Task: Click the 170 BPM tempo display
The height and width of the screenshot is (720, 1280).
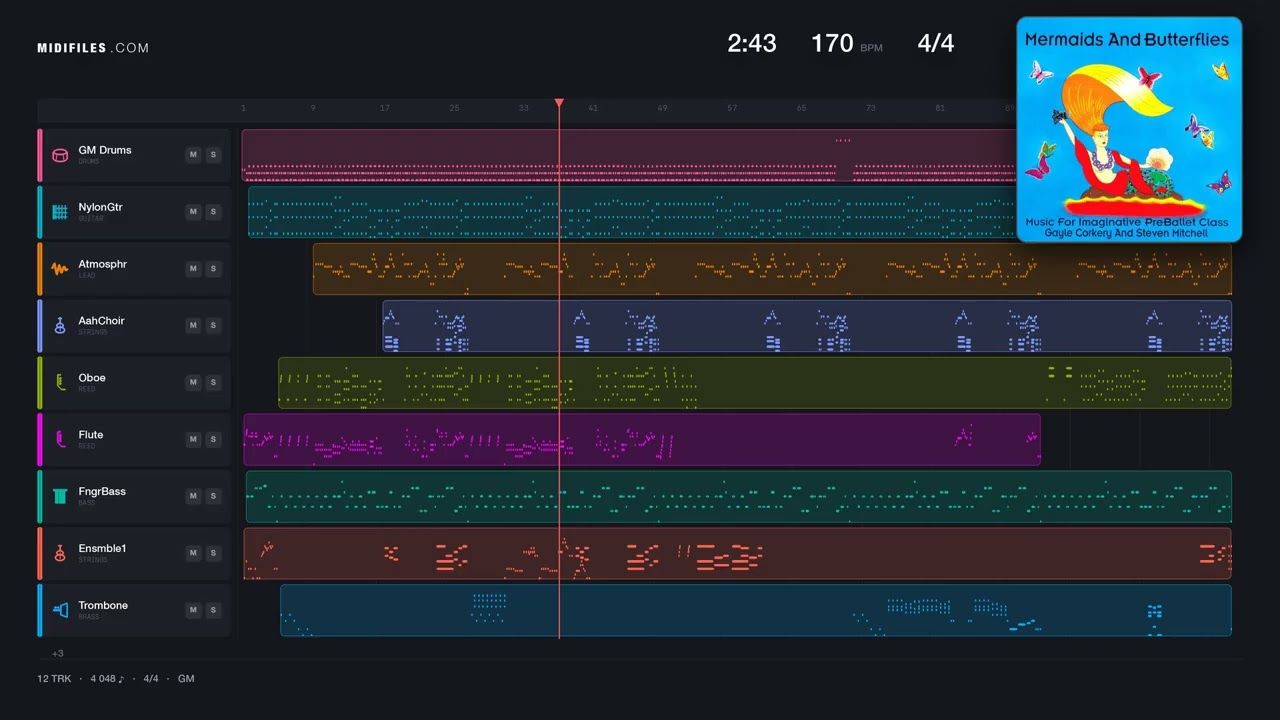Action: pyautogui.click(x=846, y=43)
